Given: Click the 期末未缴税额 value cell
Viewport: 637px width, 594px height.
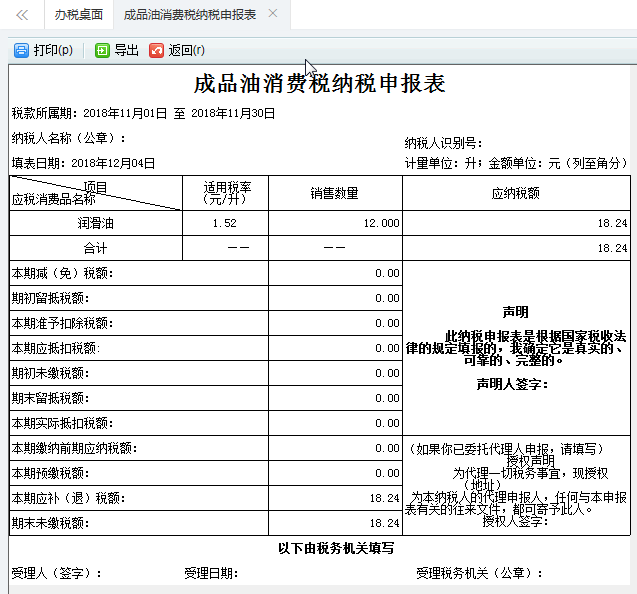Looking at the screenshot, I should (335, 523).
